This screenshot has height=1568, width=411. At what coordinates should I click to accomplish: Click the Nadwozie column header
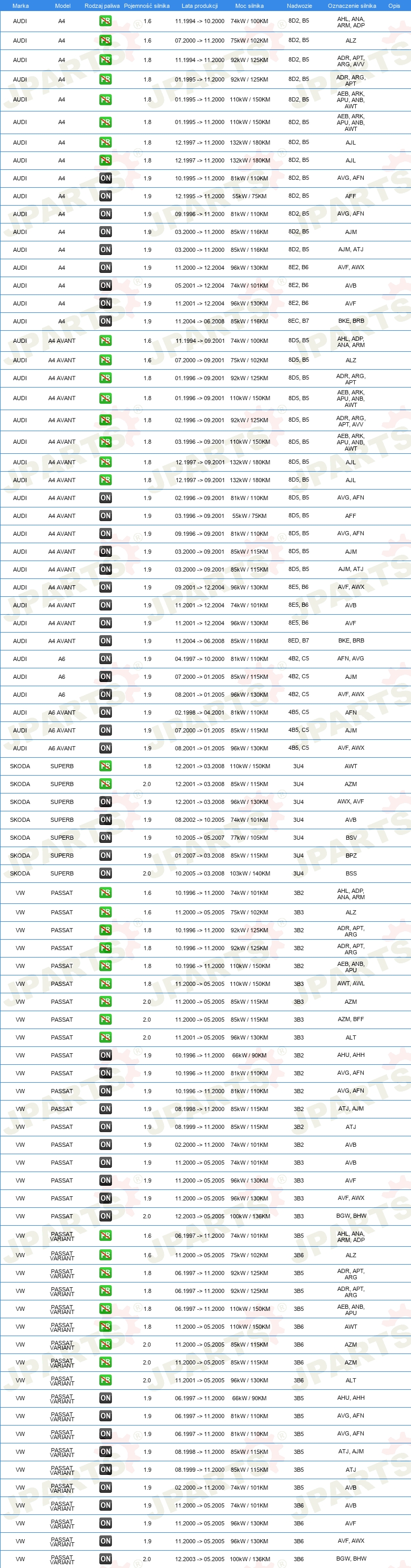[299, 5]
